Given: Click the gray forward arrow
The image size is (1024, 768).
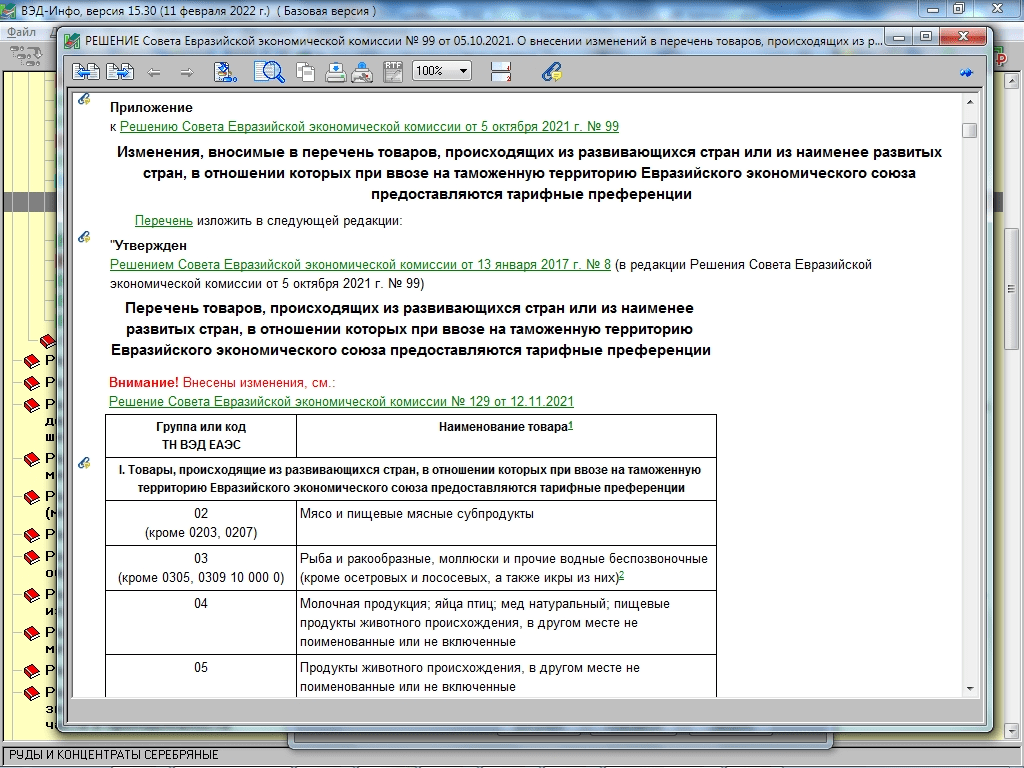Looking at the screenshot, I should click(x=187, y=72).
